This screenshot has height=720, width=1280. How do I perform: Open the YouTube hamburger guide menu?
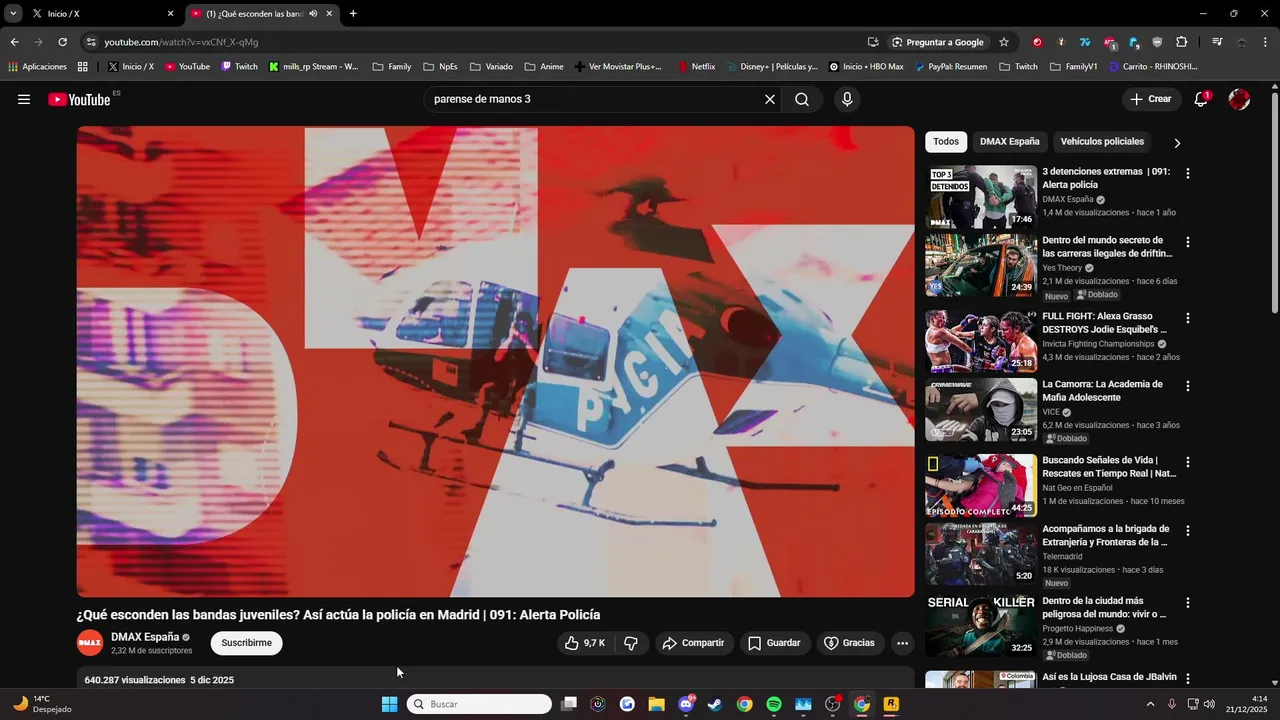tap(24, 99)
